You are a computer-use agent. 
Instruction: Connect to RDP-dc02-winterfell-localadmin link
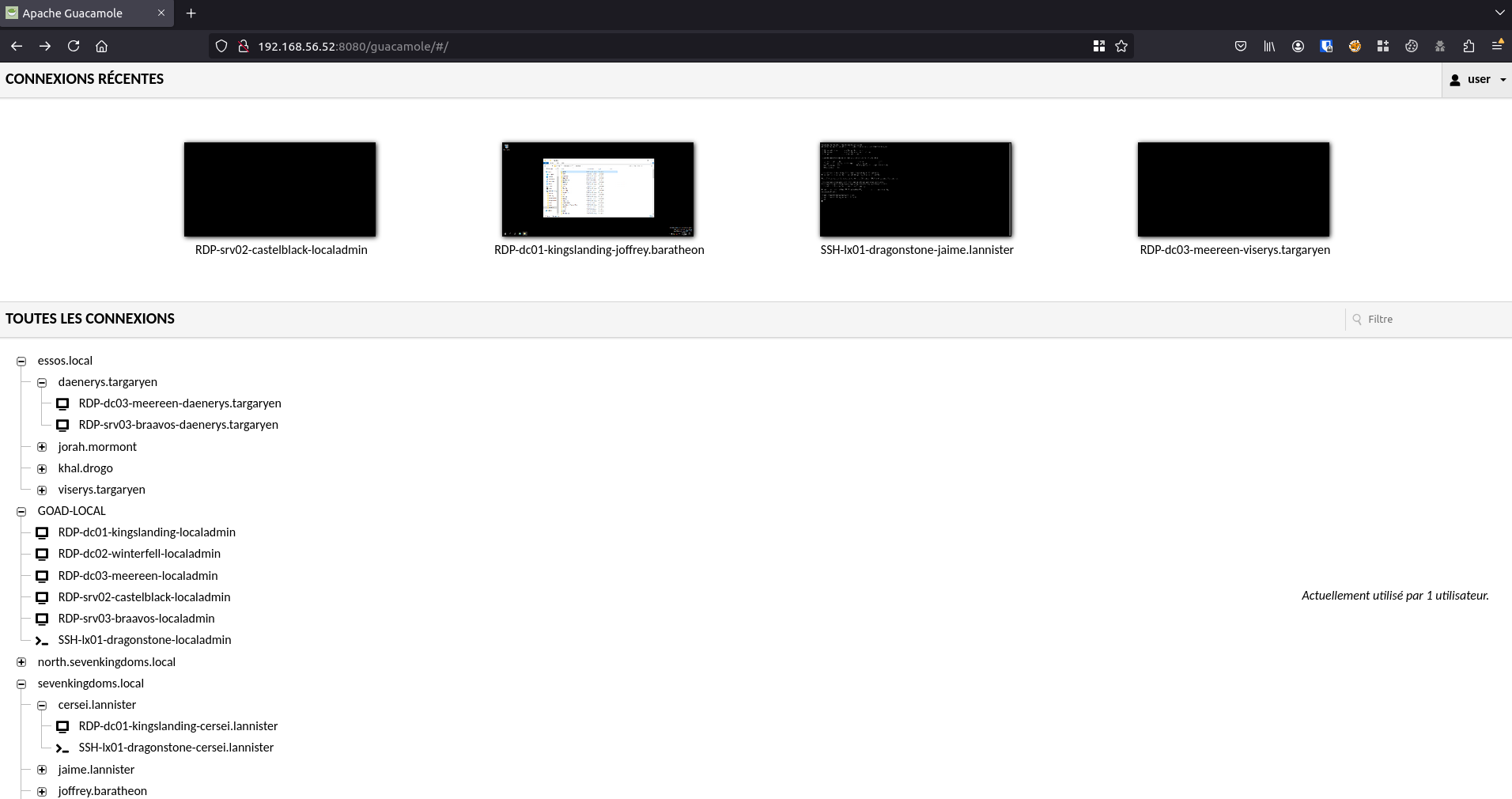[139, 554]
